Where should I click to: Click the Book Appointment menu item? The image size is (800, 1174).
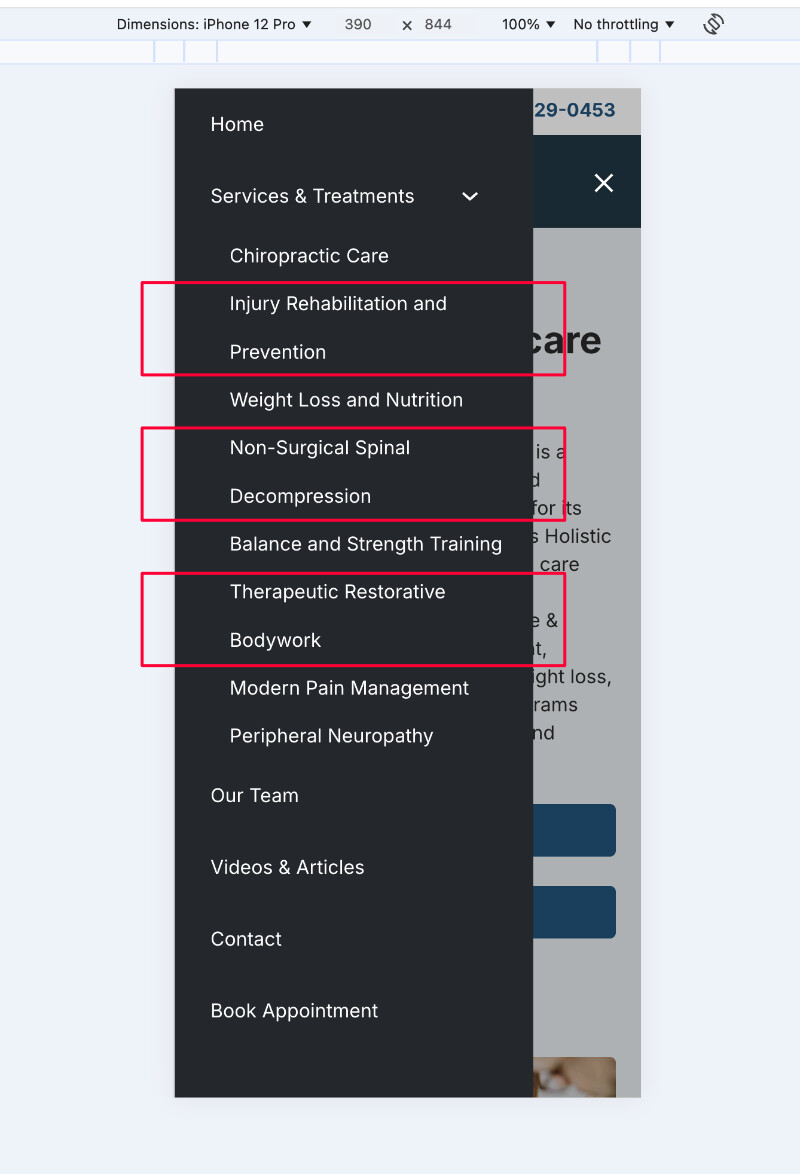click(x=294, y=1011)
